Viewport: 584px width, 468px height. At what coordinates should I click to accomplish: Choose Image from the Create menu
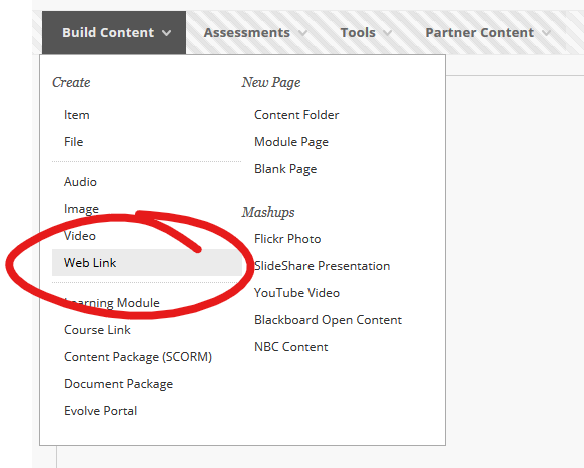(x=81, y=209)
